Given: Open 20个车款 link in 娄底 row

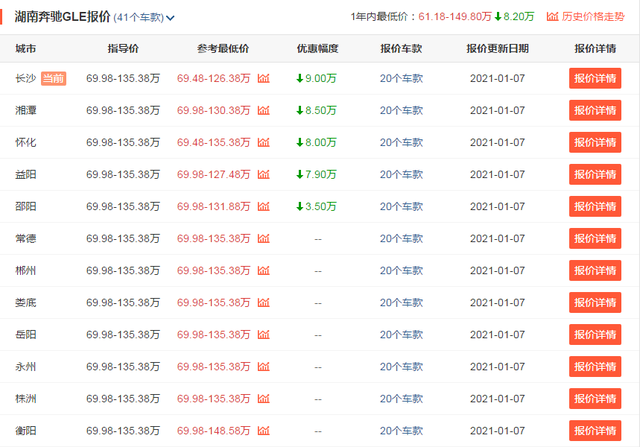Looking at the screenshot, I should coord(401,302).
